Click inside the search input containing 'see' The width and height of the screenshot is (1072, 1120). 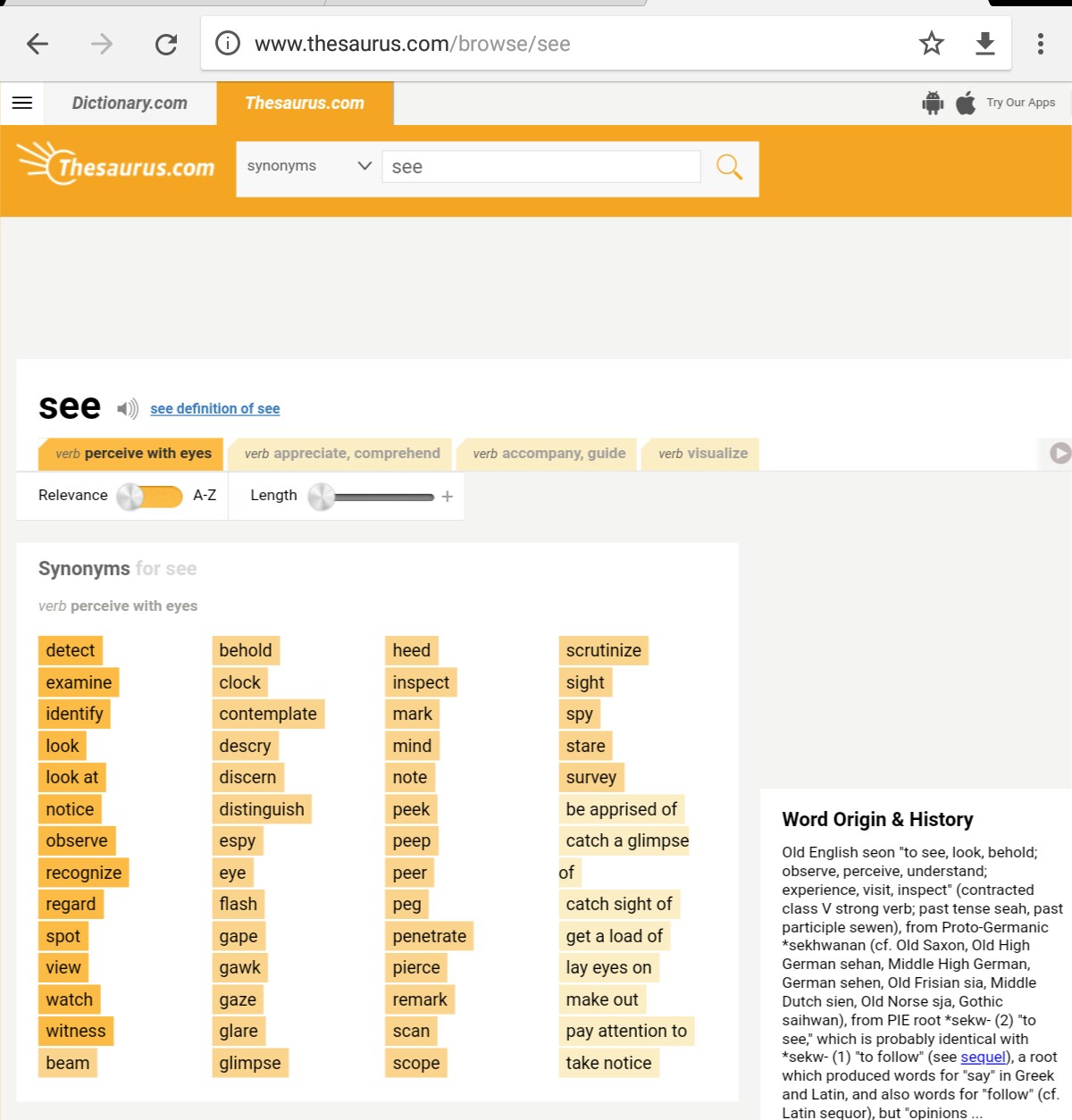[540, 166]
